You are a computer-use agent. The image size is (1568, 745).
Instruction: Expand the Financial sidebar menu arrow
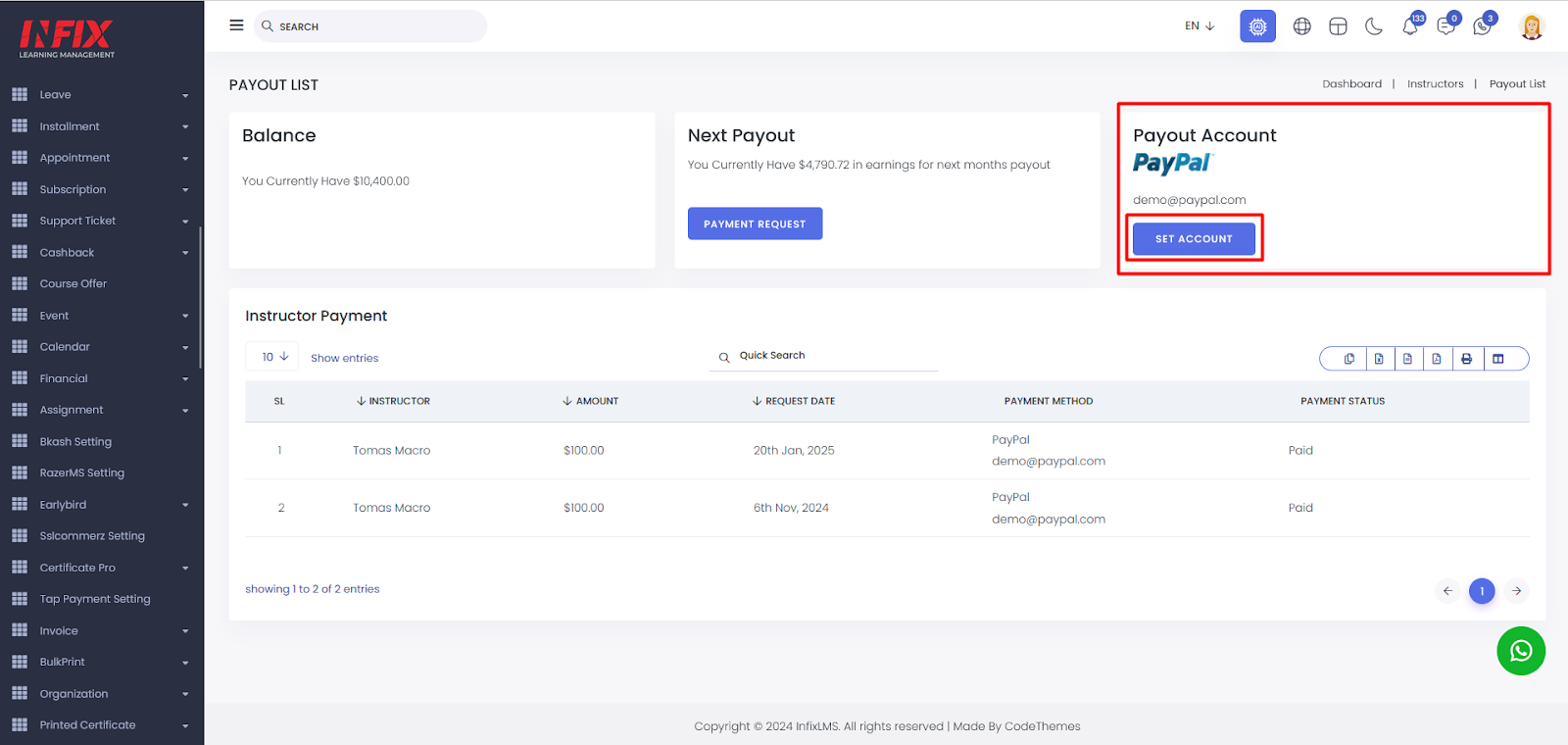click(x=185, y=378)
